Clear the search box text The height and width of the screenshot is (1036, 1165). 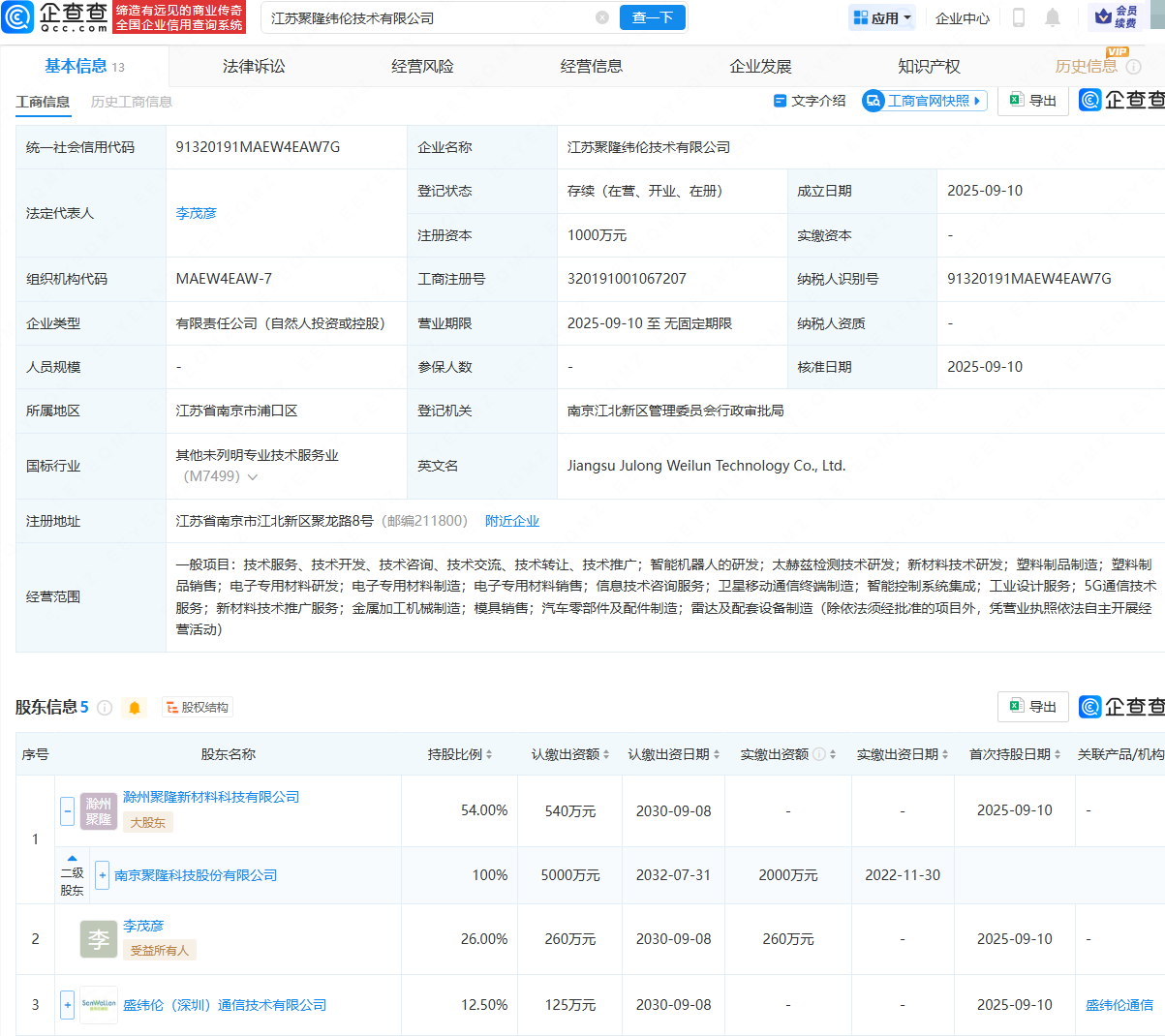pos(602,18)
